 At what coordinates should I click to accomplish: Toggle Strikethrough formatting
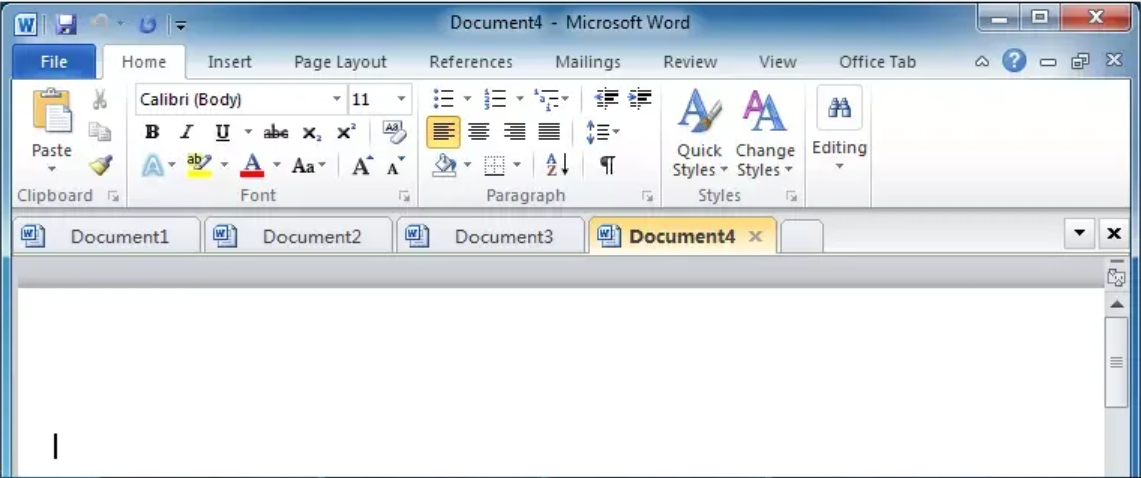(276, 132)
